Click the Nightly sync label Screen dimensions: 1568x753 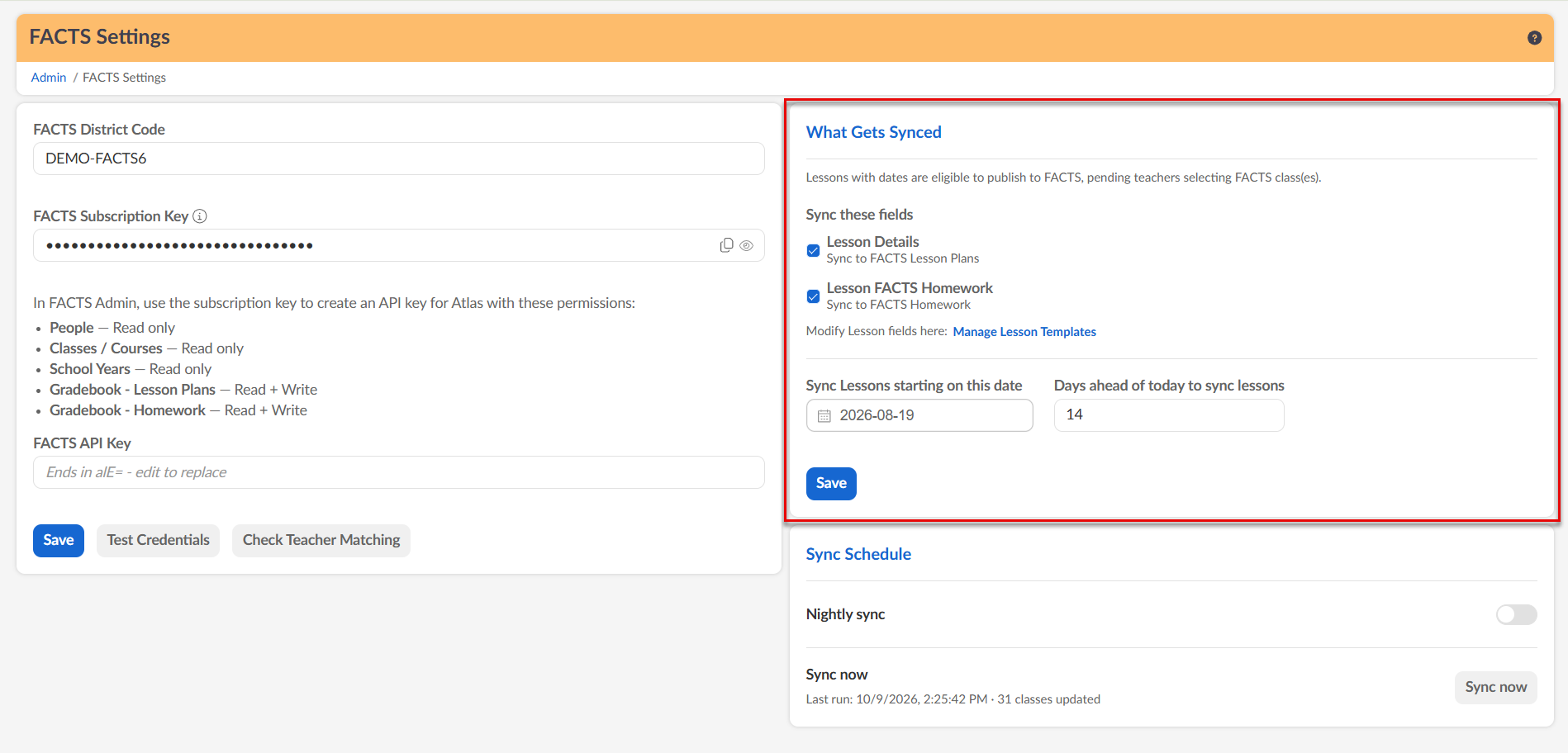coord(845,614)
